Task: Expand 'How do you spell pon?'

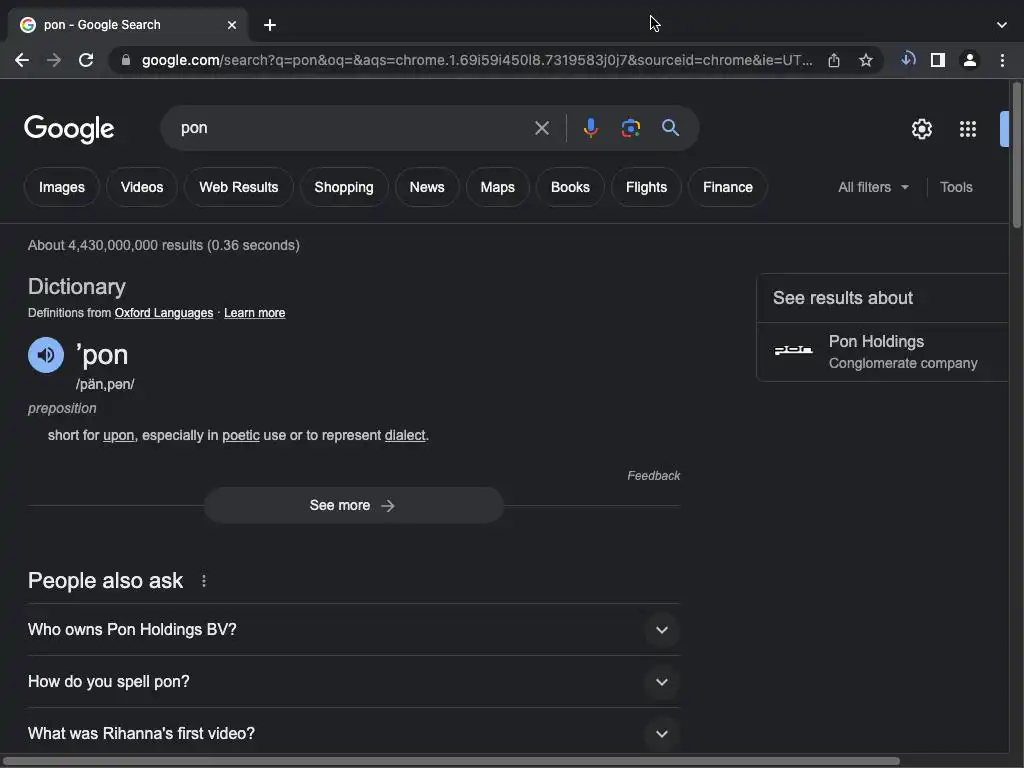Action: click(x=353, y=682)
